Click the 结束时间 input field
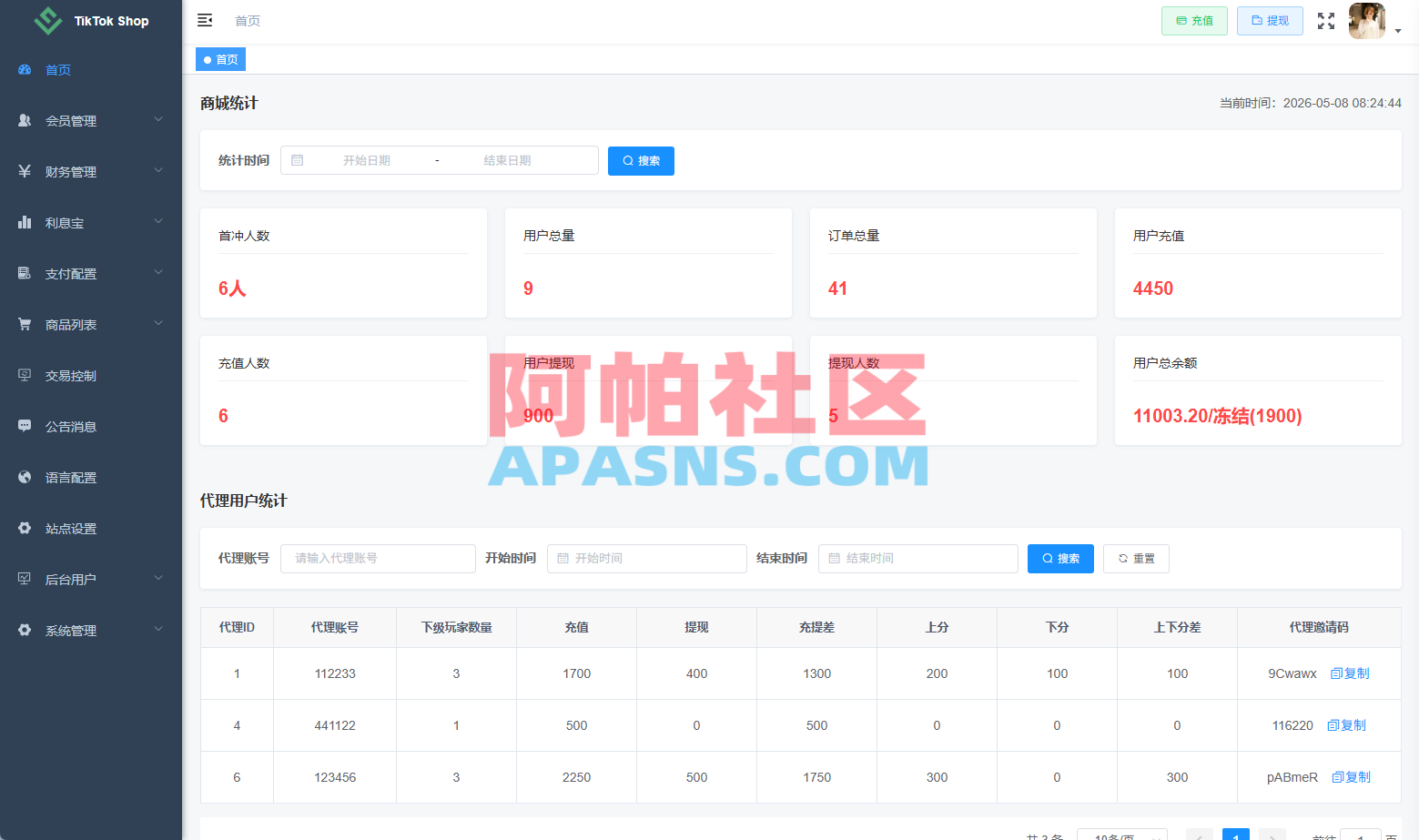The image size is (1419, 840). click(918, 559)
